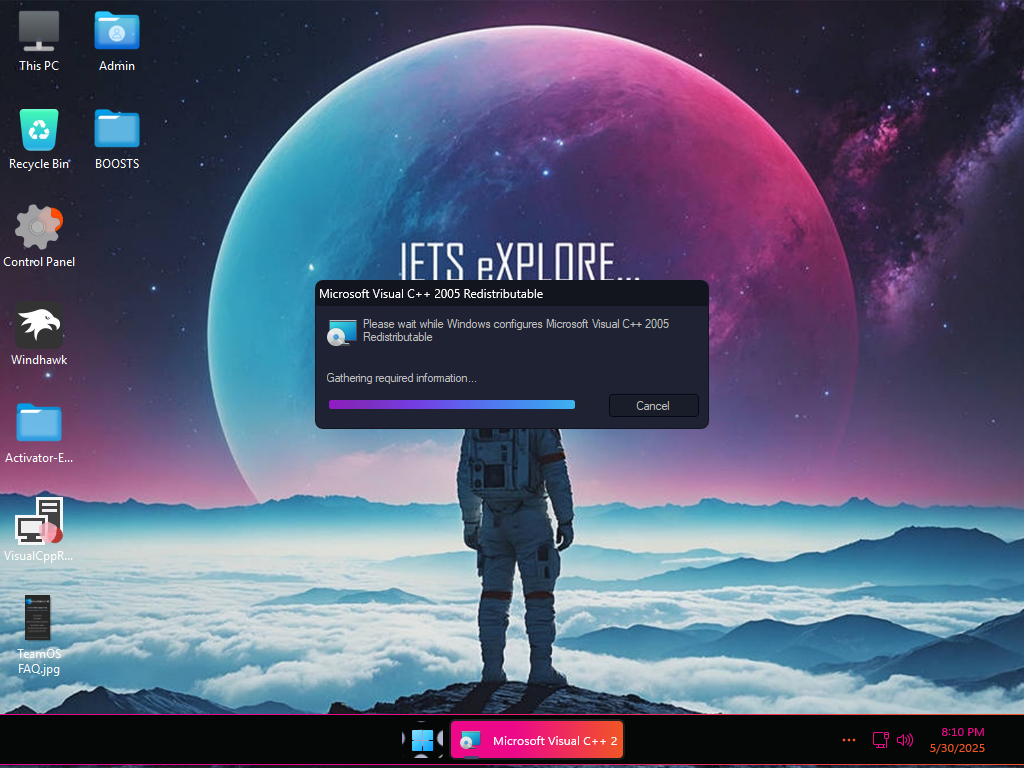
Task: Show hidden tray icons via three dots
Action: [x=848, y=740]
